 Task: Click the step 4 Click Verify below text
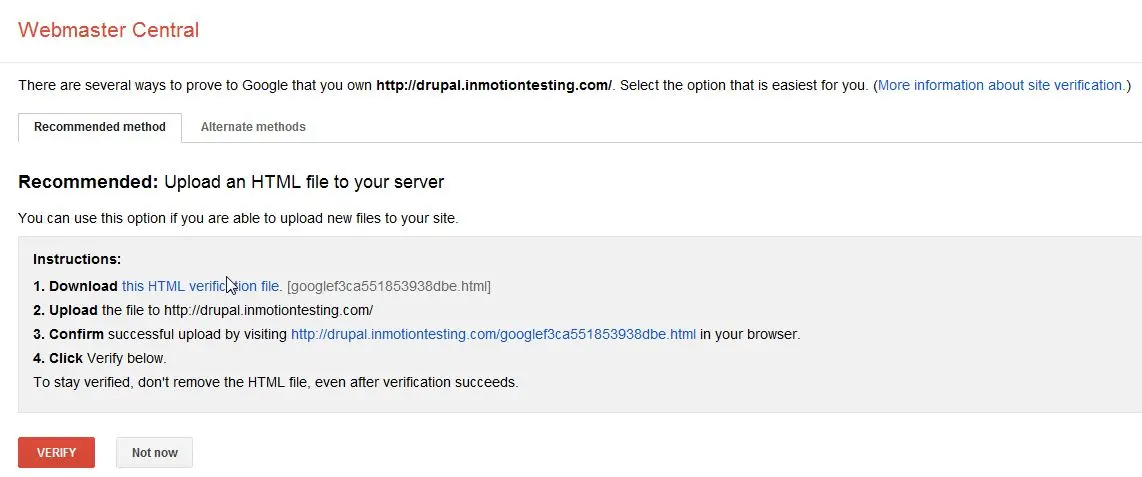(x=100, y=358)
